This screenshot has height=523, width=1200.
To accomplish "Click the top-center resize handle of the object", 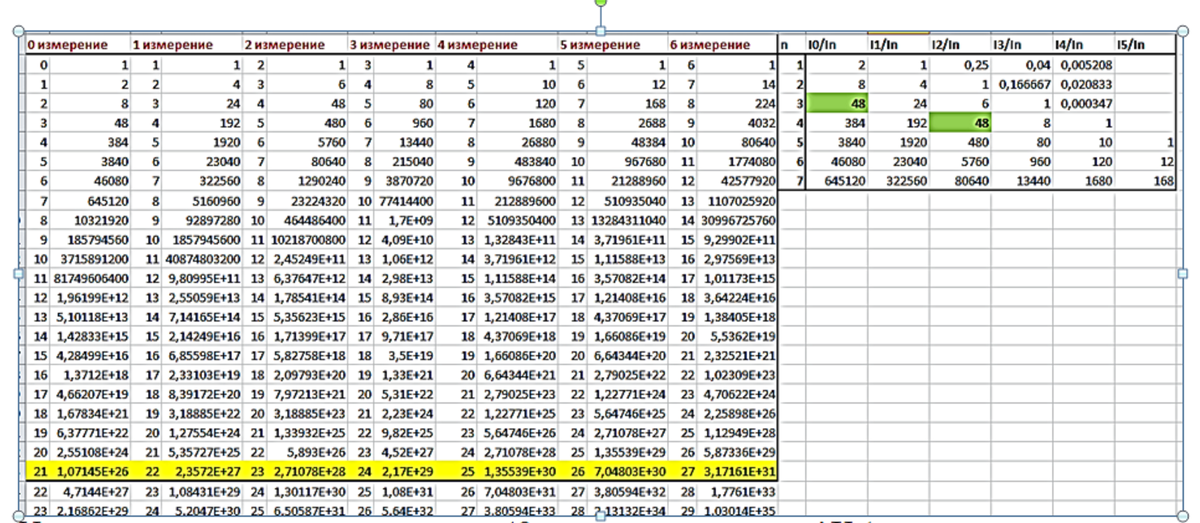I will [x=600, y=30].
